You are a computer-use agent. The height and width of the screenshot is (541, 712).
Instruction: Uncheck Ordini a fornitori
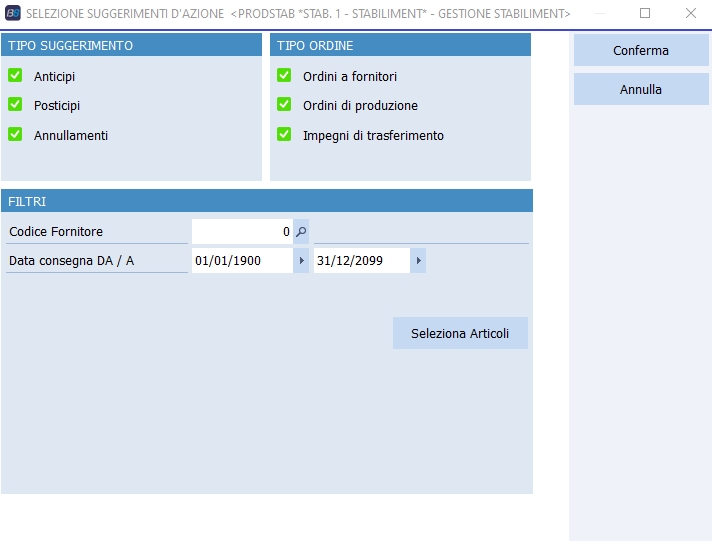click(x=284, y=75)
